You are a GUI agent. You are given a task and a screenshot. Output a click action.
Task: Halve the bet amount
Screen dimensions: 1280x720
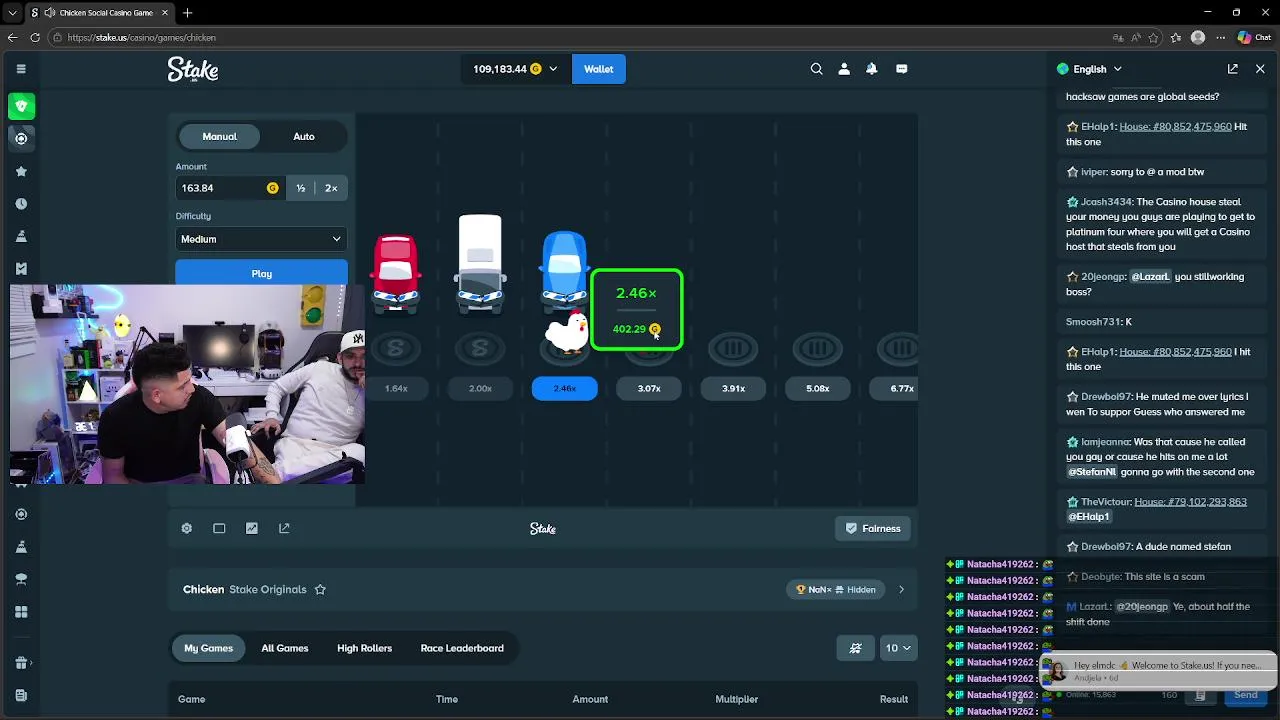click(x=301, y=188)
